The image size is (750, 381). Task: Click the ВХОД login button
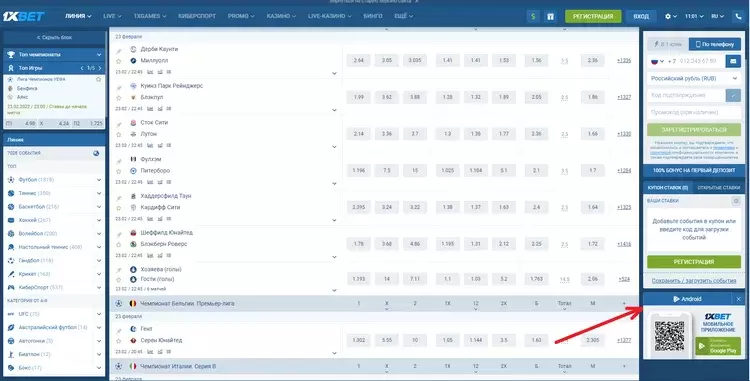pyautogui.click(x=641, y=16)
